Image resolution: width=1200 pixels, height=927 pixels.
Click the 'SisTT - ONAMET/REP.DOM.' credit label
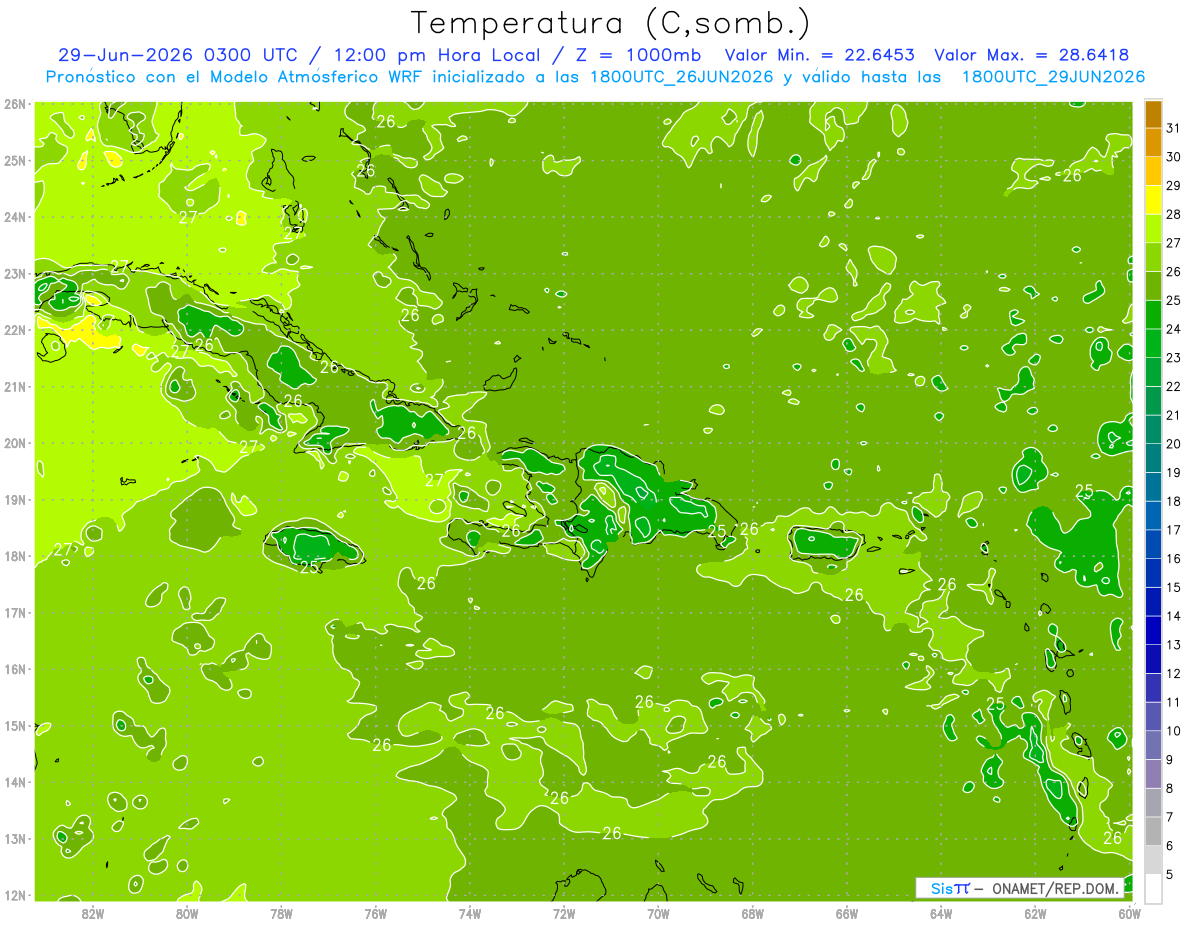(x=1019, y=888)
